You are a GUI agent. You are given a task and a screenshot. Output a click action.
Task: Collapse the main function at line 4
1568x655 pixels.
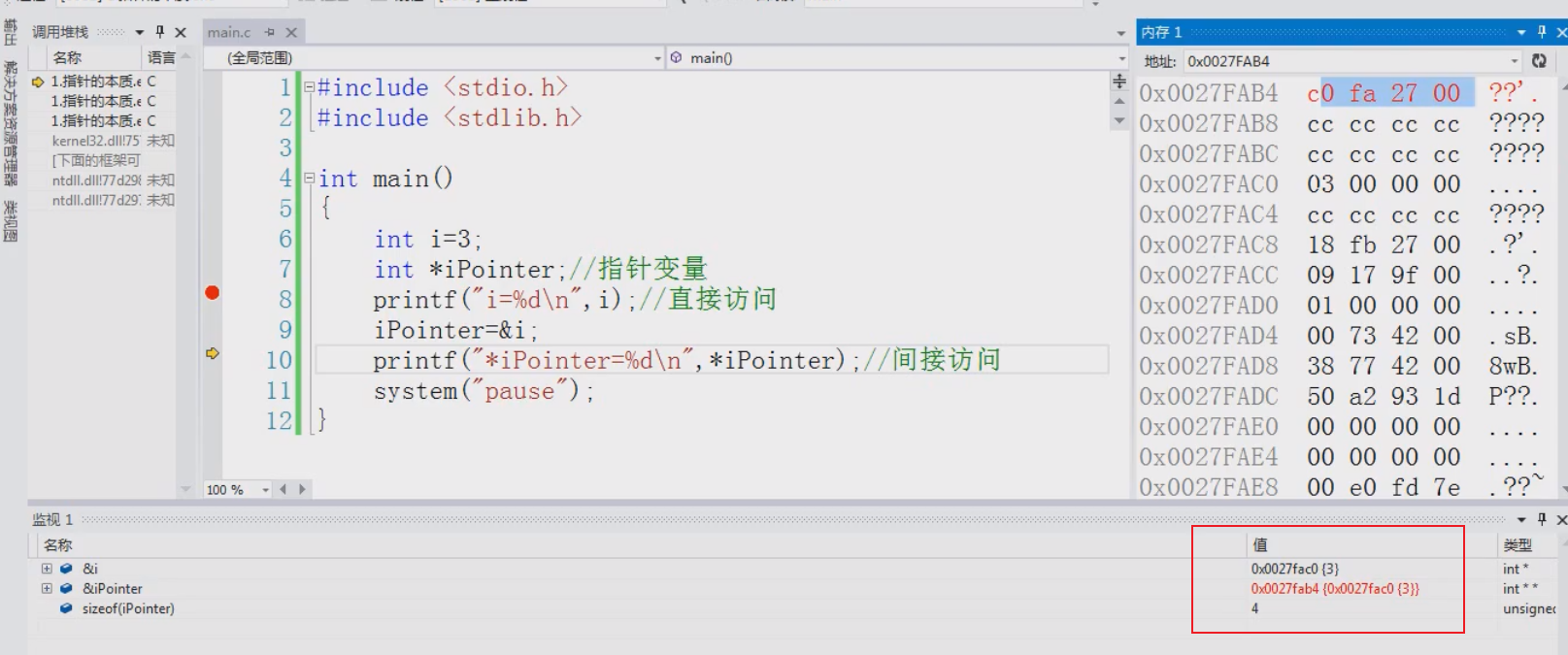pyautogui.click(x=309, y=179)
